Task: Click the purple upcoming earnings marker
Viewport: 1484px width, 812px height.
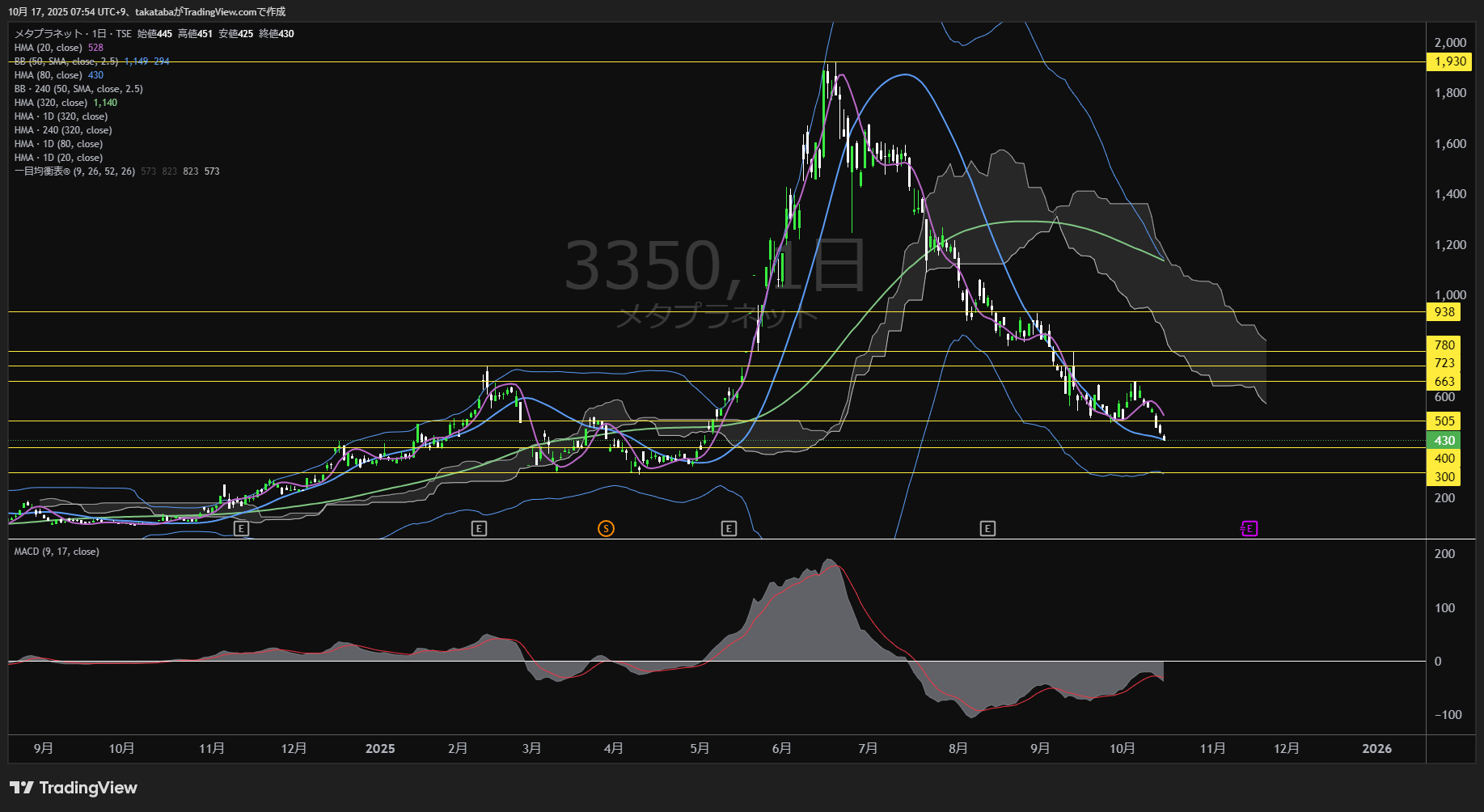Action: (x=1249, y=529)
